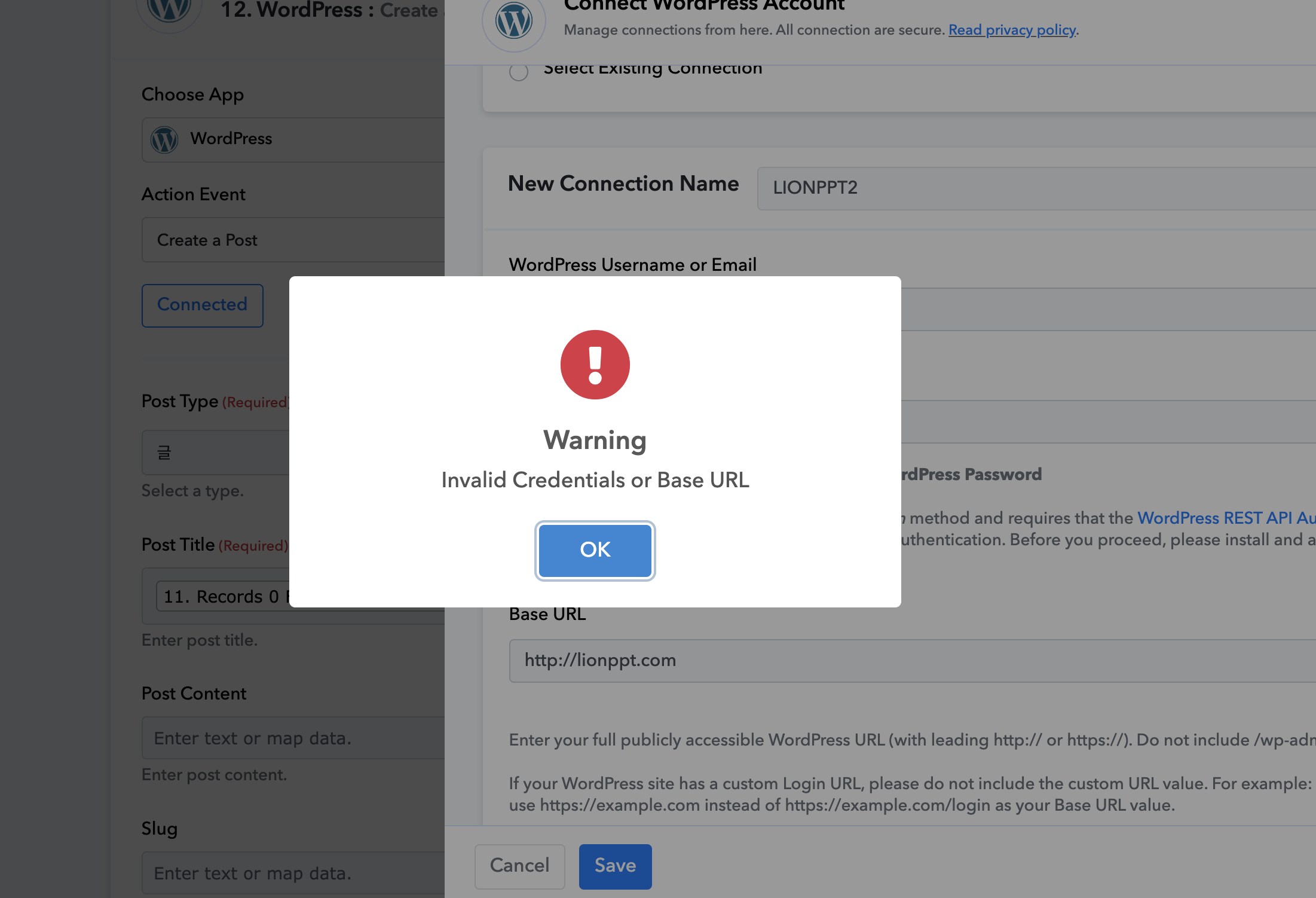
Task: Click the Post Content text field
Action: tap(293, 738)
